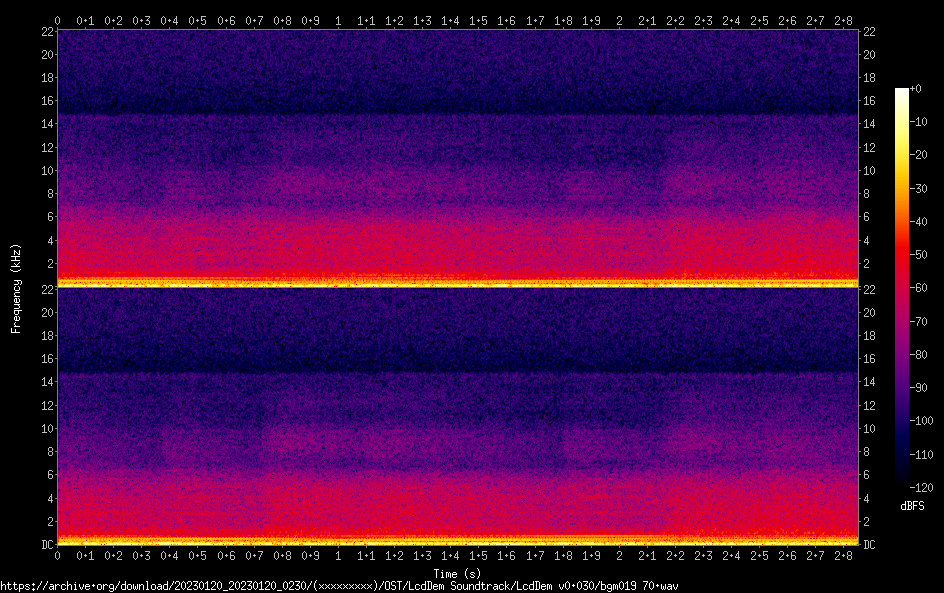Click the 1.5 tick on the bottom time axis
This screenshot has width=944, height=593.
[479, 555]
